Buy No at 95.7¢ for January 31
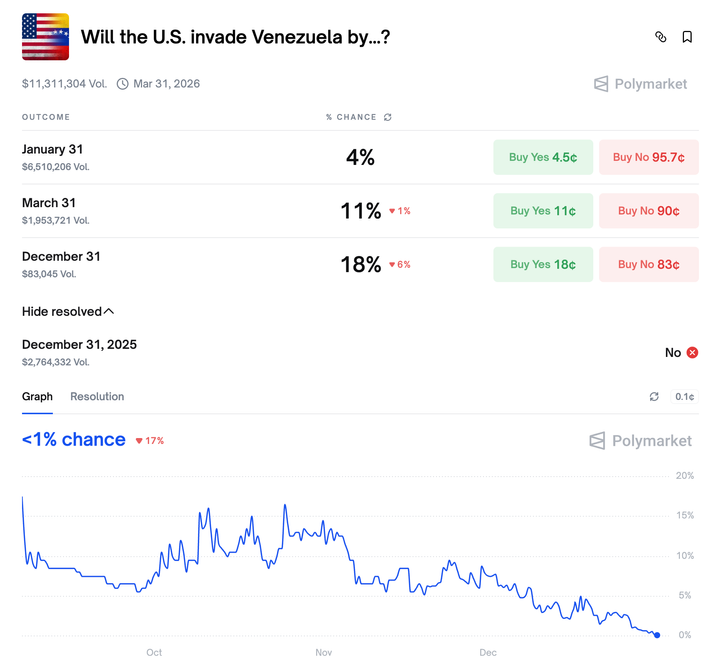The width and height of the screenshot is (710, 661). (648, 157)
